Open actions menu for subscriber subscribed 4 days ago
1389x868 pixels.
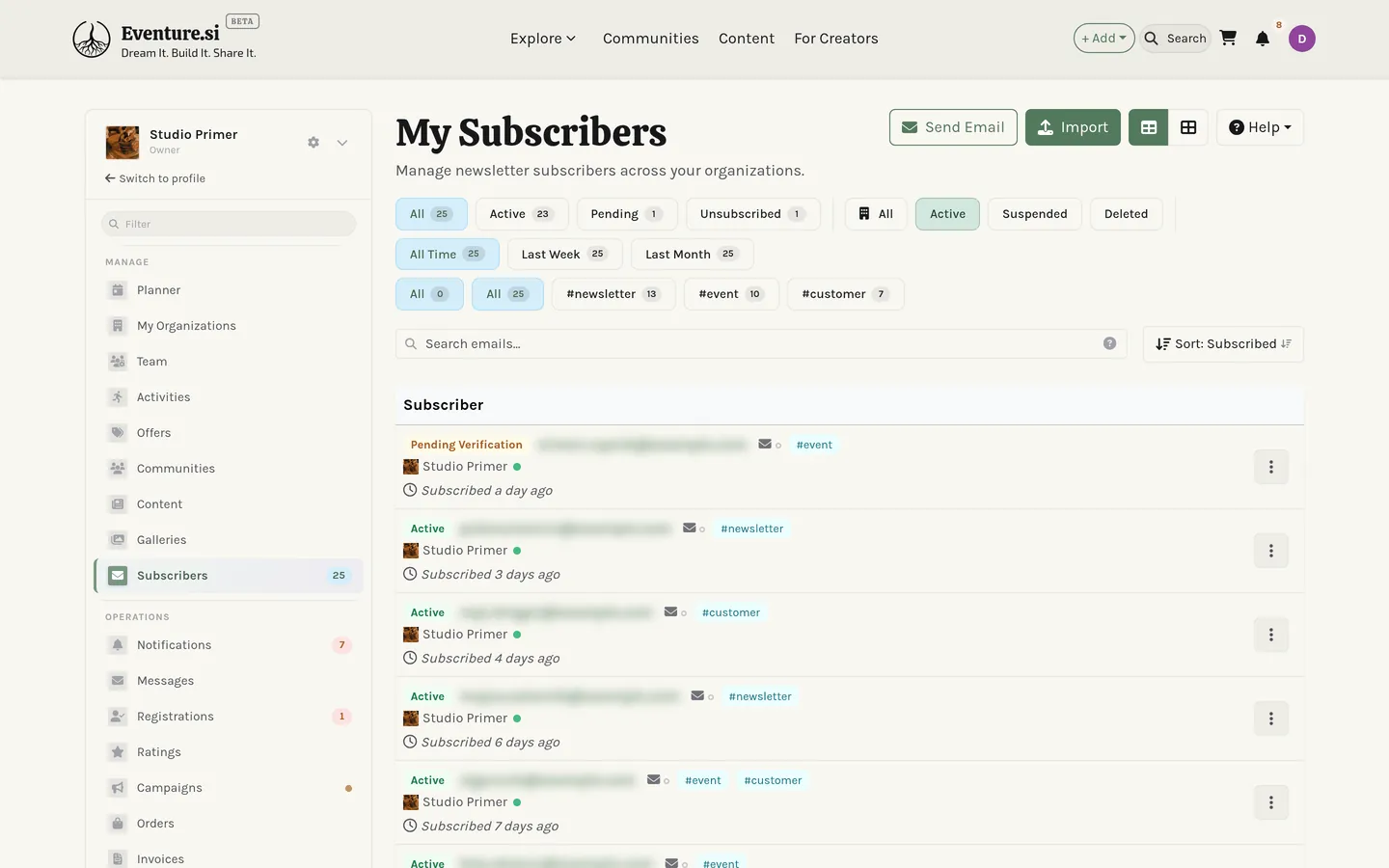coord(1271,635)
